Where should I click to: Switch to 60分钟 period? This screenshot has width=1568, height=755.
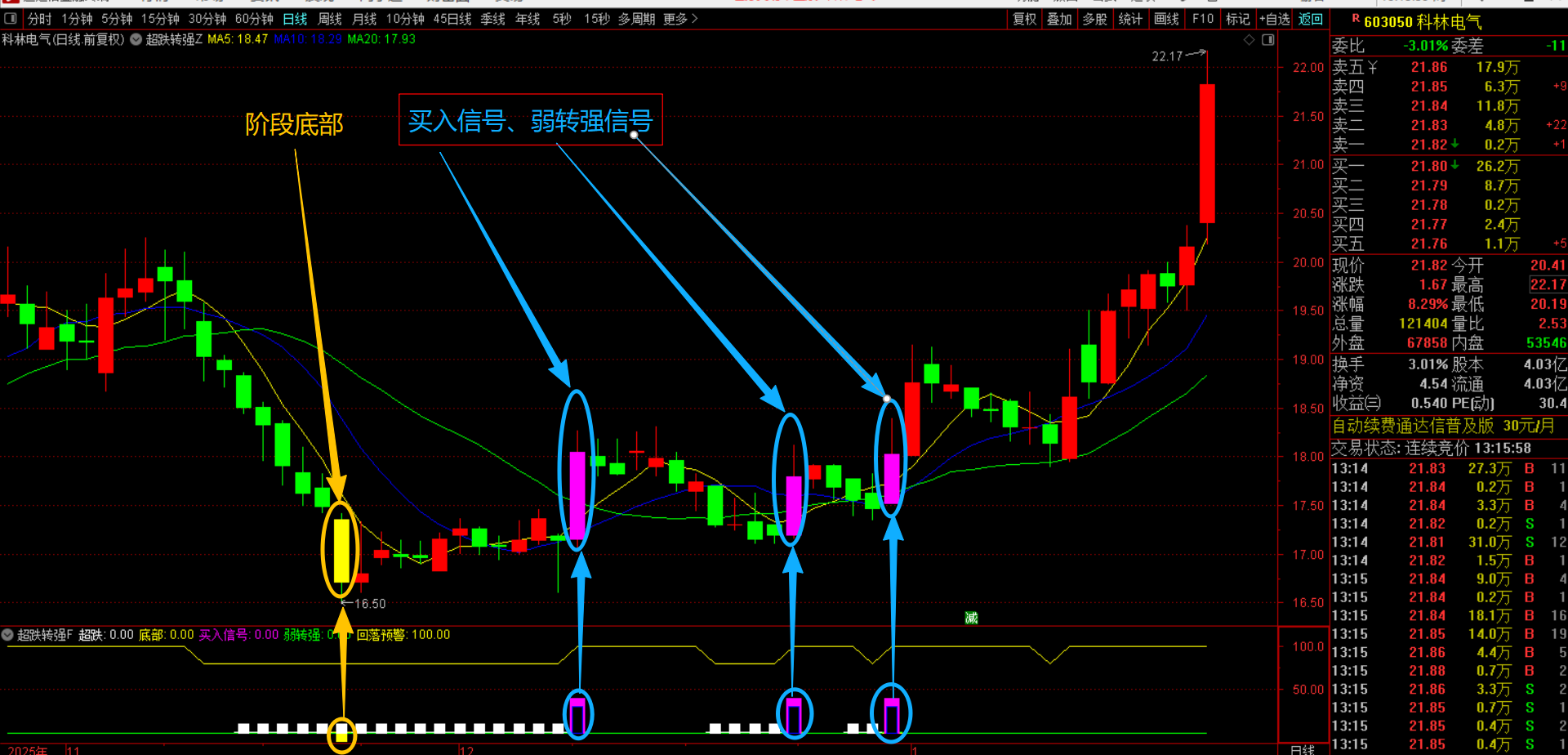point(254,19)
